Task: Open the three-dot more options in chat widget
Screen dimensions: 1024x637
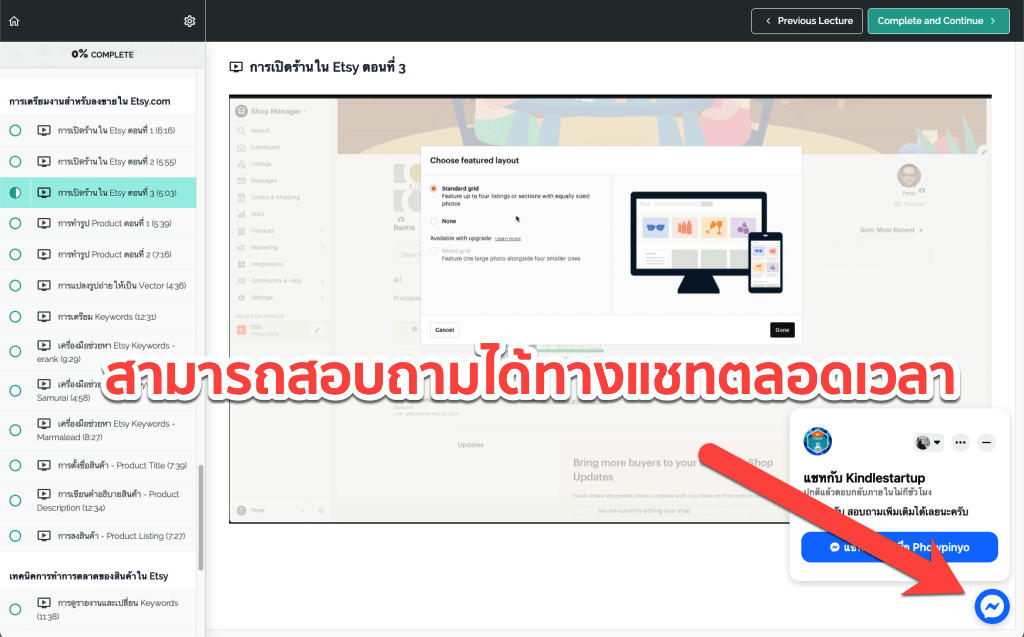Action: pyautogui.click(x=960, y=442)
